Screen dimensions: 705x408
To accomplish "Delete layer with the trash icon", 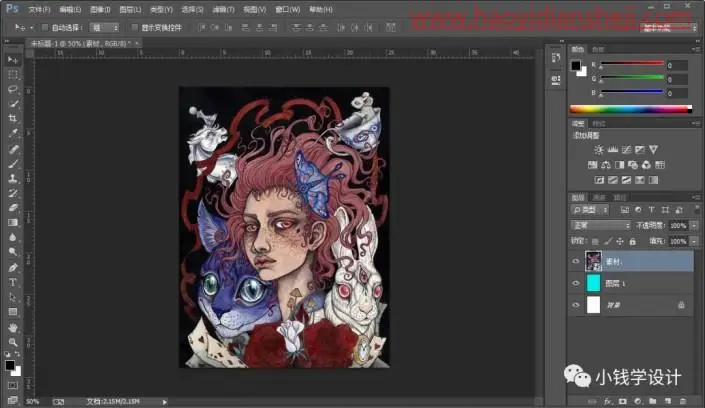I will click(683, 401).
